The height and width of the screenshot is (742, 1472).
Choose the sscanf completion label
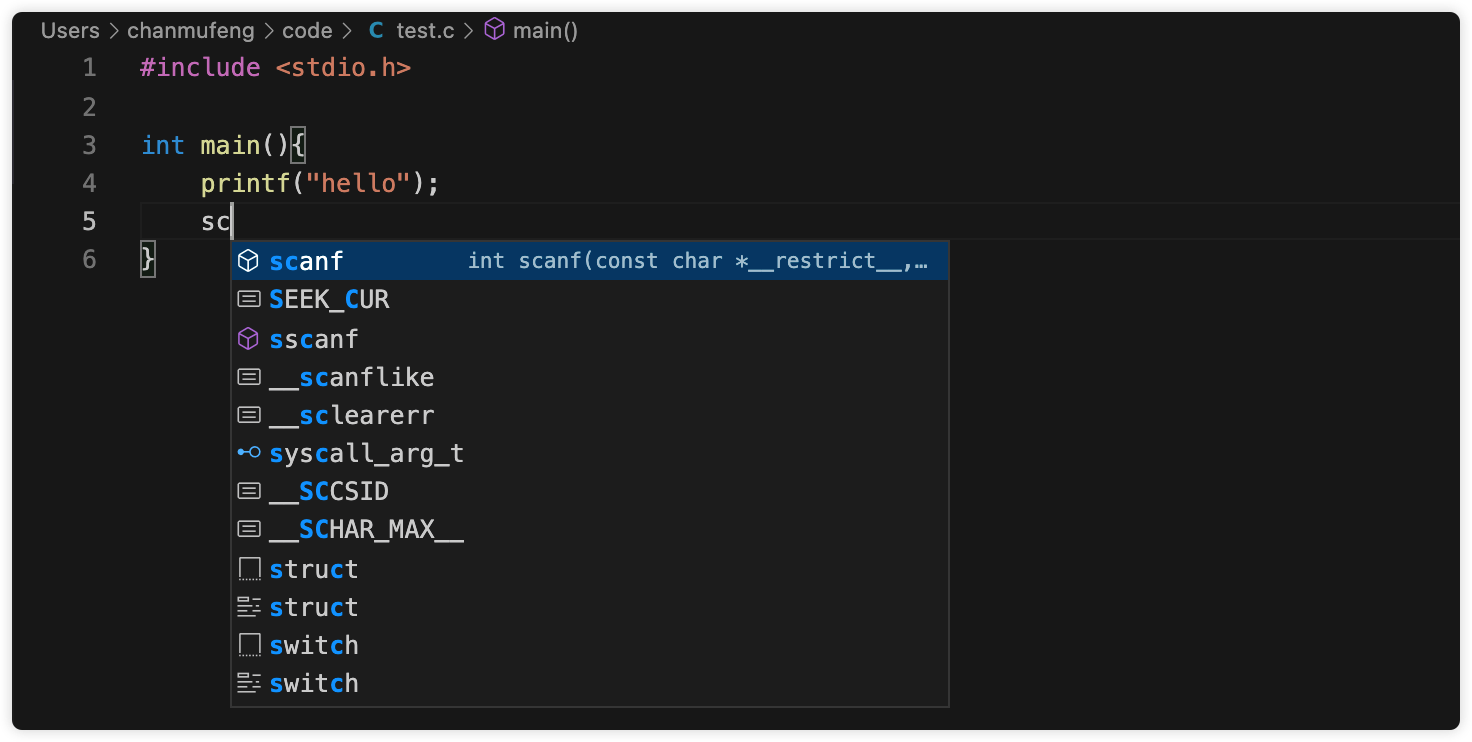pyautogui.click(x=313, y=339)
